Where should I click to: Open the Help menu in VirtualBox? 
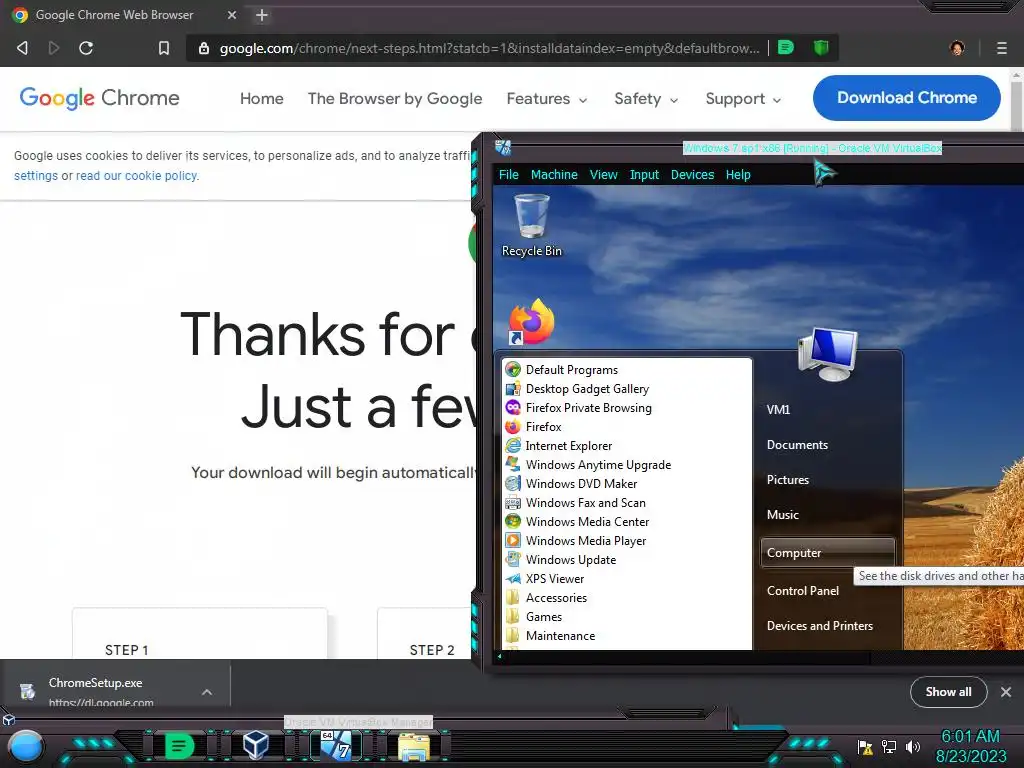pyautogui.click(x=738, y=174)
